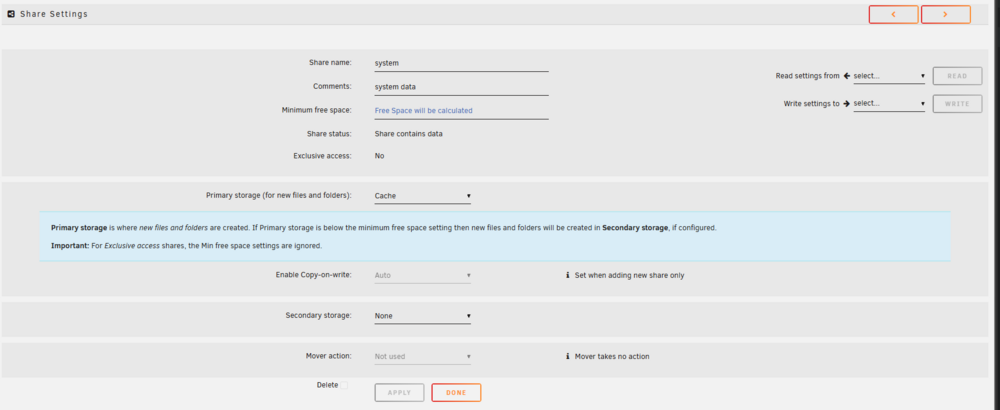Open Write settings to select dropdown
1000x410 pixels.
(889, 103)
